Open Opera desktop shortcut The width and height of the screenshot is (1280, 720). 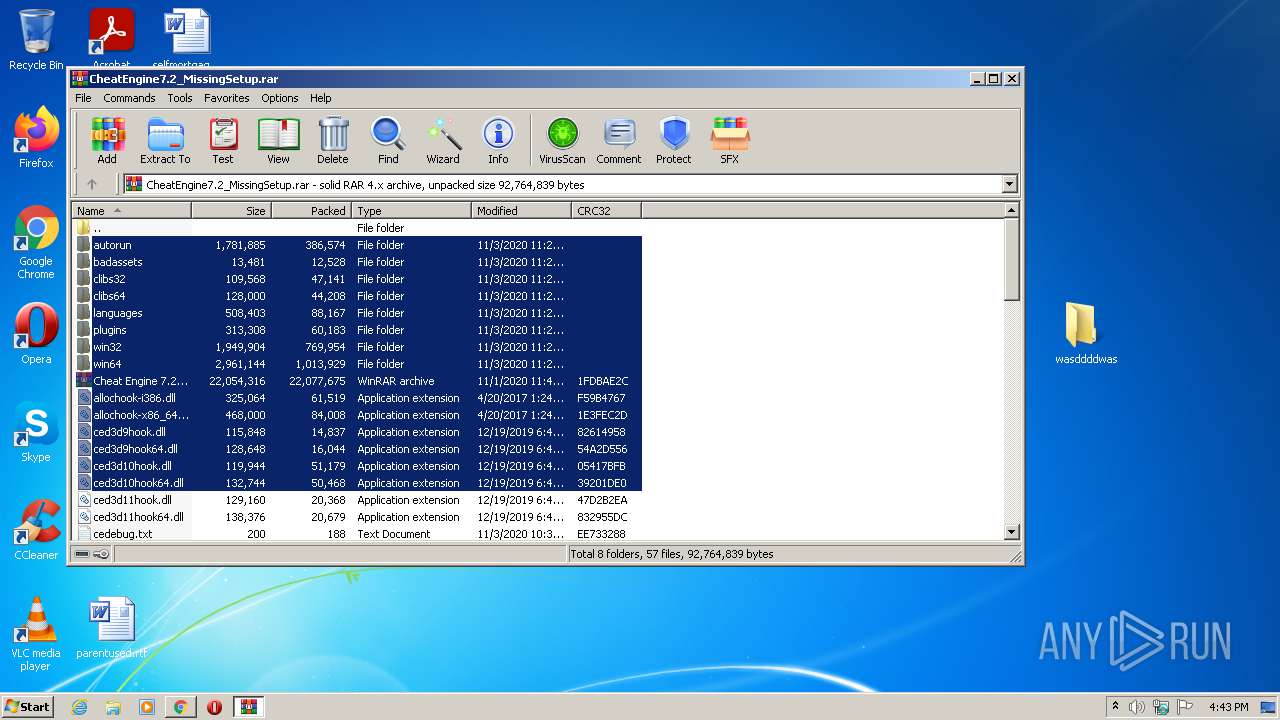click(x=36, y=334)
